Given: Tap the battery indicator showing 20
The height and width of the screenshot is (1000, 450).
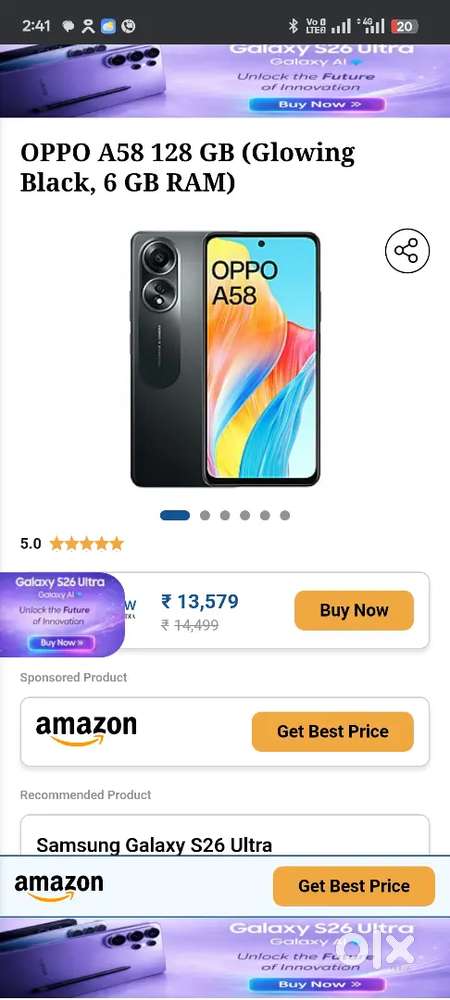Looking at the screenshot, I should (x=404, y=26).
